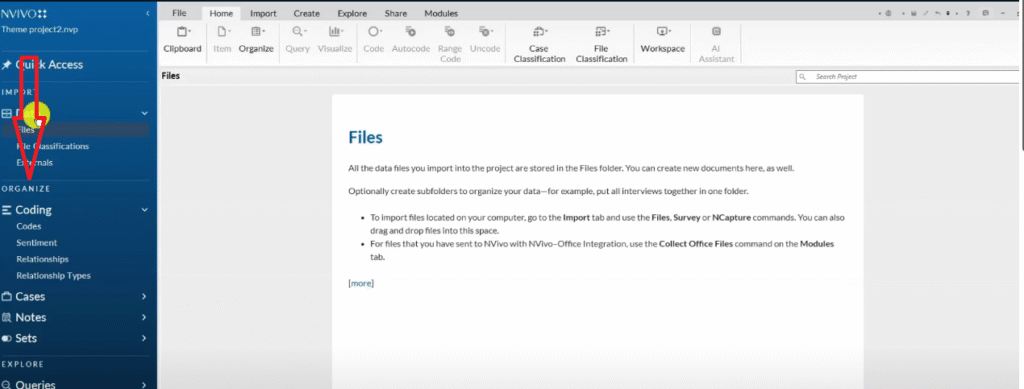Switch to the Modules ribbon tab
The image size is (1024, 389).
[441, 13]
